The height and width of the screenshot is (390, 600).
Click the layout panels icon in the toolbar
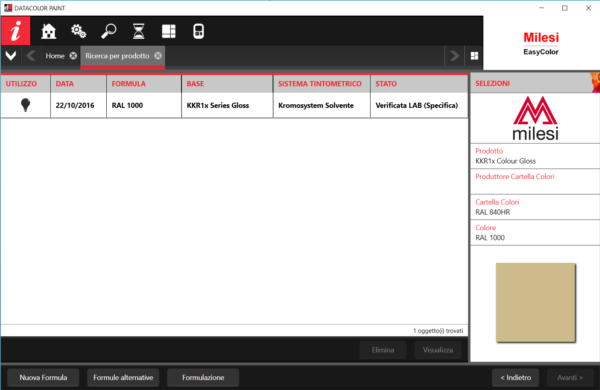pyautogui.click(x=169, y=31)
